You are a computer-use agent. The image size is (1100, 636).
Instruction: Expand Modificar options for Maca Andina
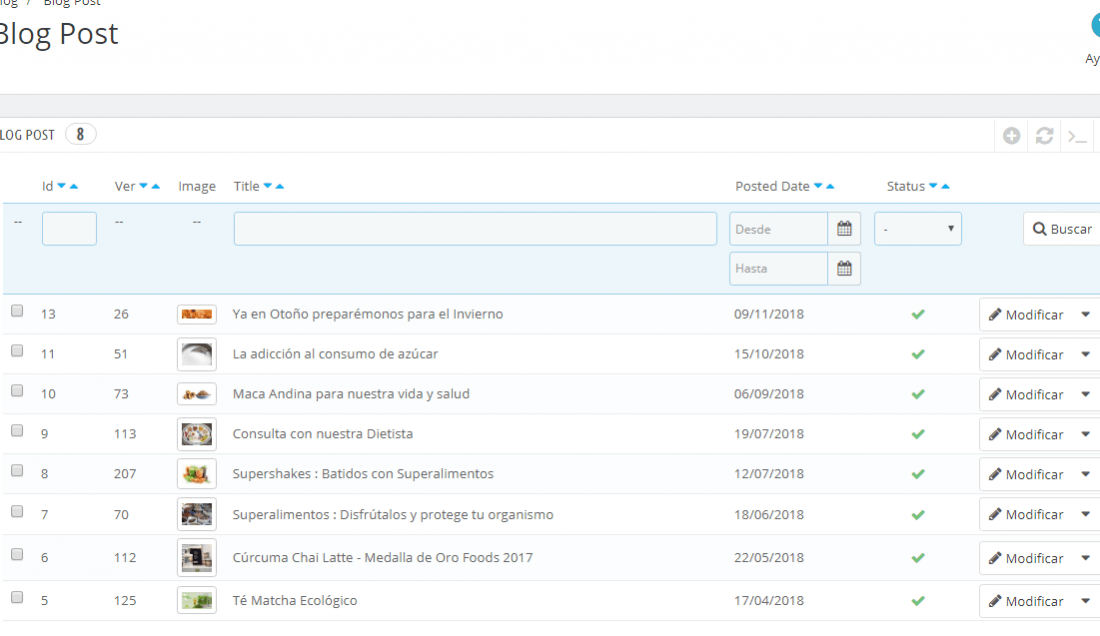pyautogui.click(x=1085, y=394)
